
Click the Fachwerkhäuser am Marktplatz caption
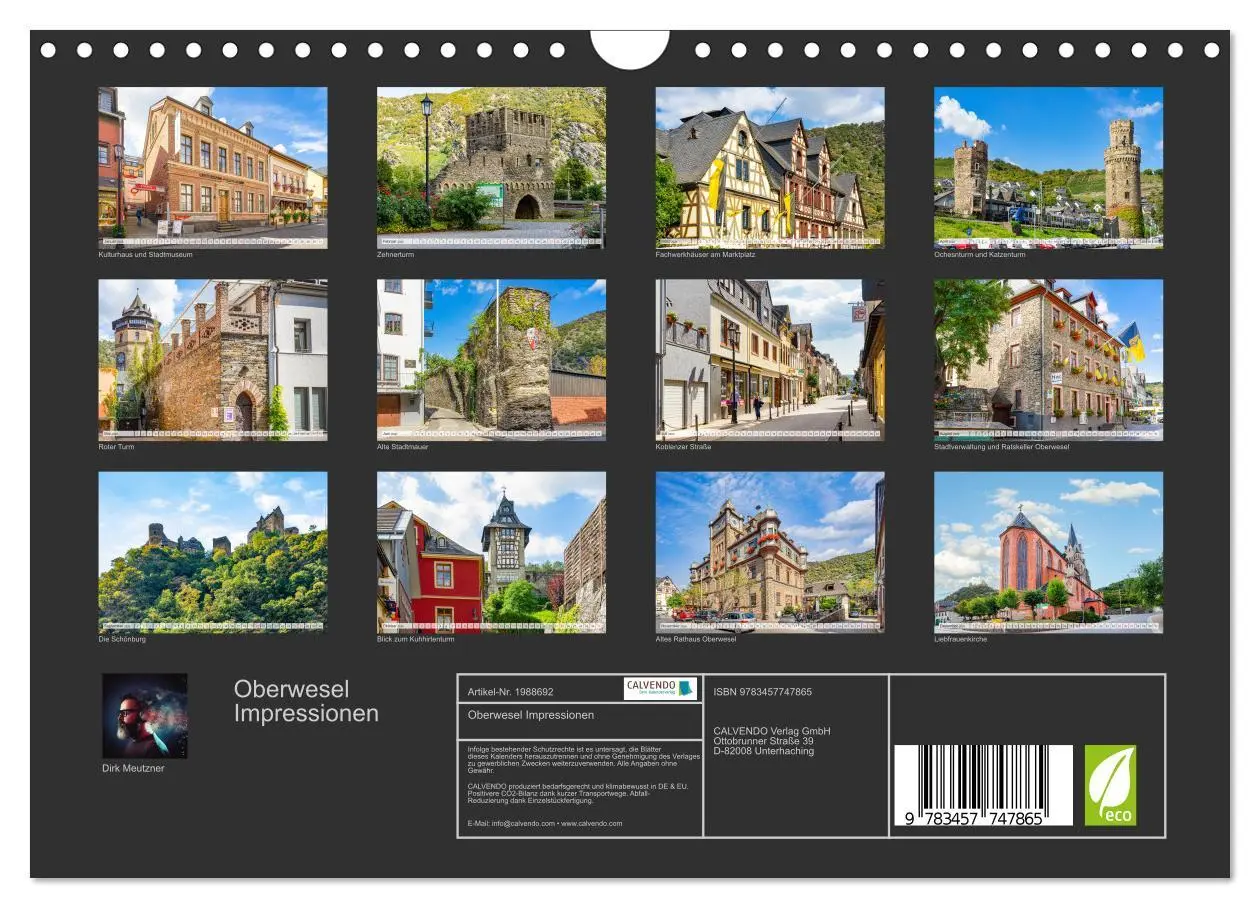click(705, 254)
